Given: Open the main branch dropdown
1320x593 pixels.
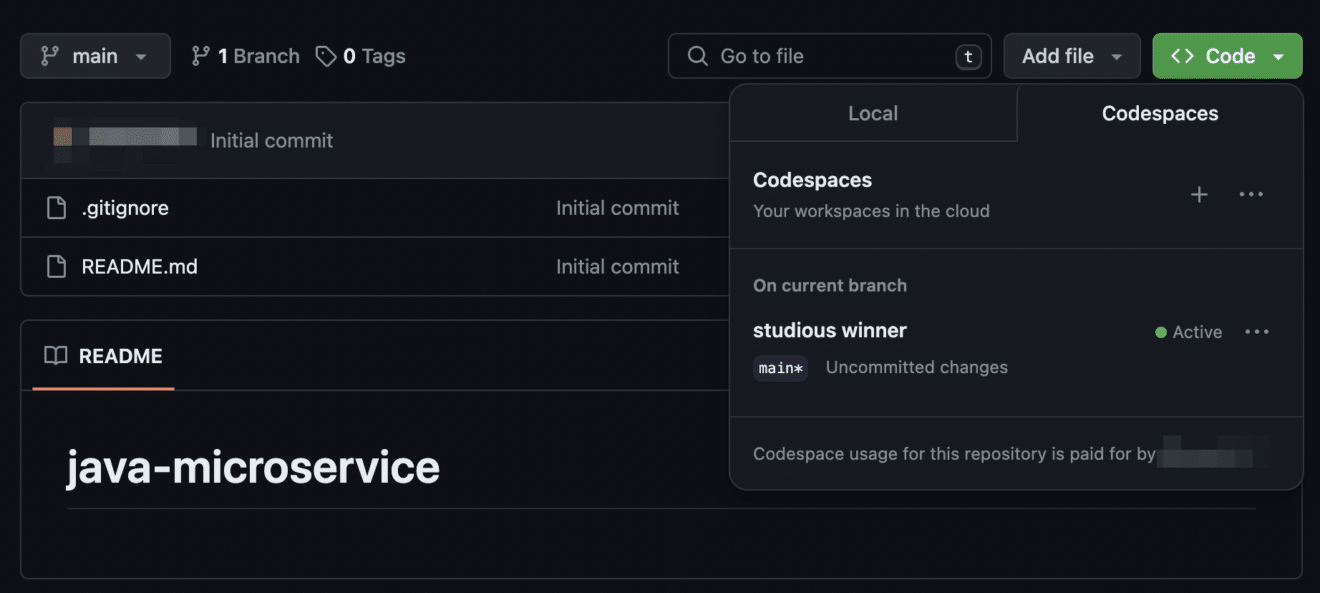Looking at the screenshot, I should tap(95, 56).
